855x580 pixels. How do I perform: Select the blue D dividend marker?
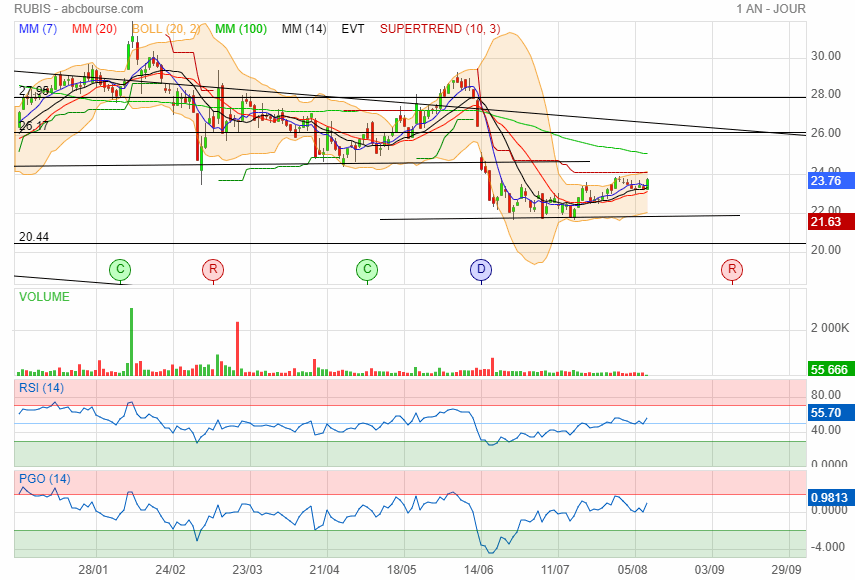point(481,269)
